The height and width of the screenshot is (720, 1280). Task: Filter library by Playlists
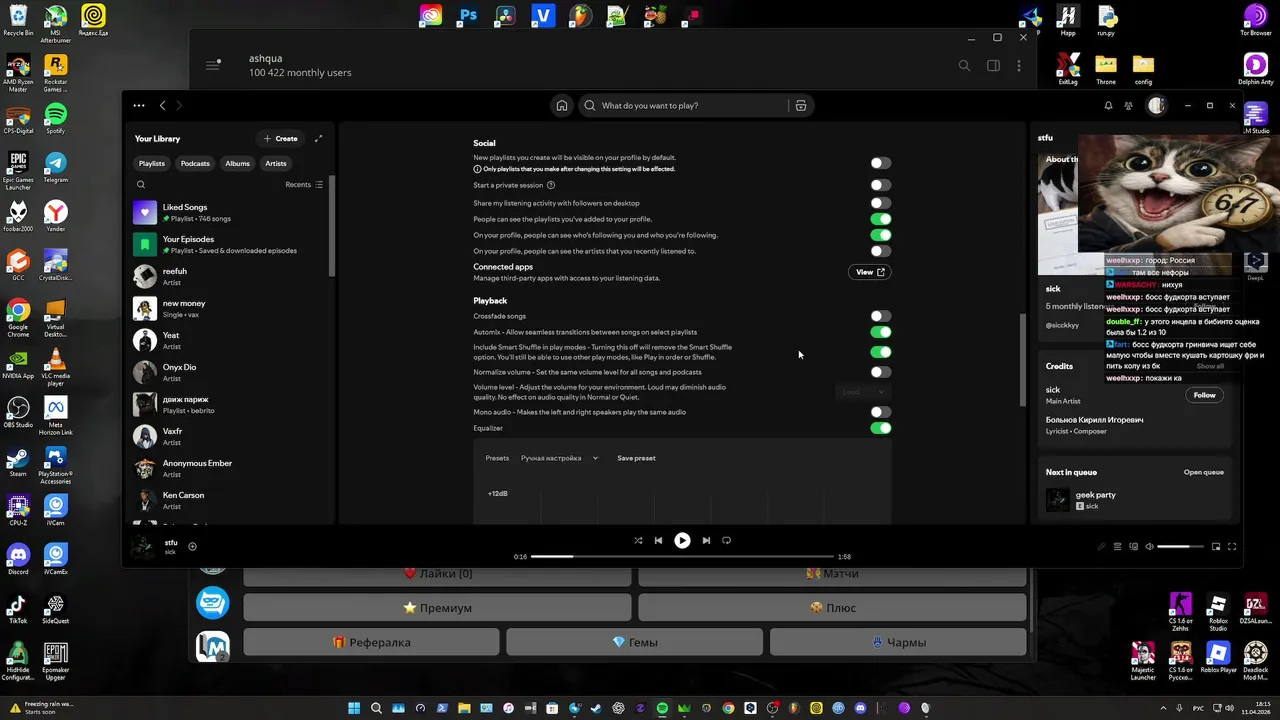click(152, 164)
